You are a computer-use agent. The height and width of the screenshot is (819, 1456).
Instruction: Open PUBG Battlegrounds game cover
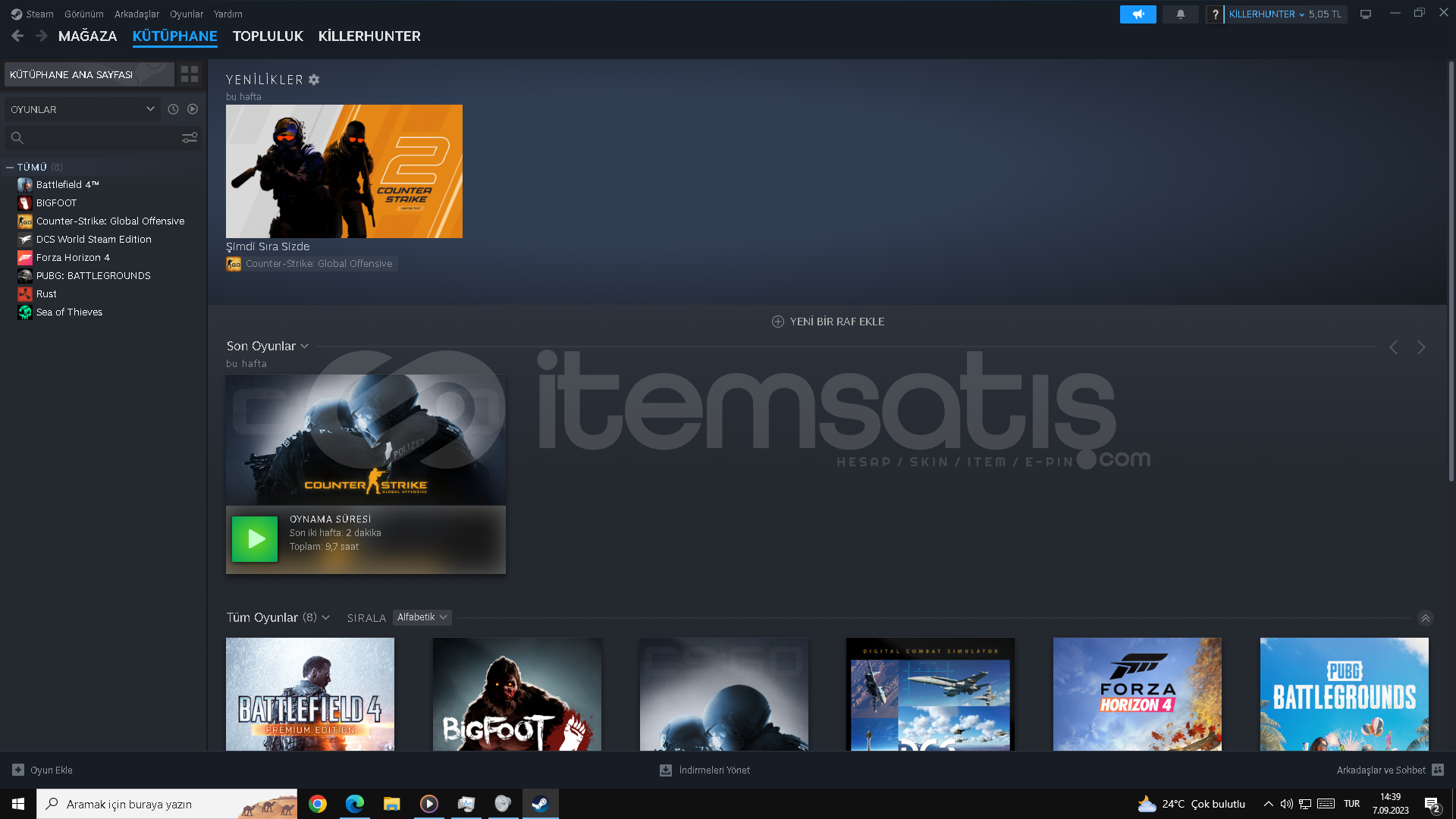click(1345, 694)
